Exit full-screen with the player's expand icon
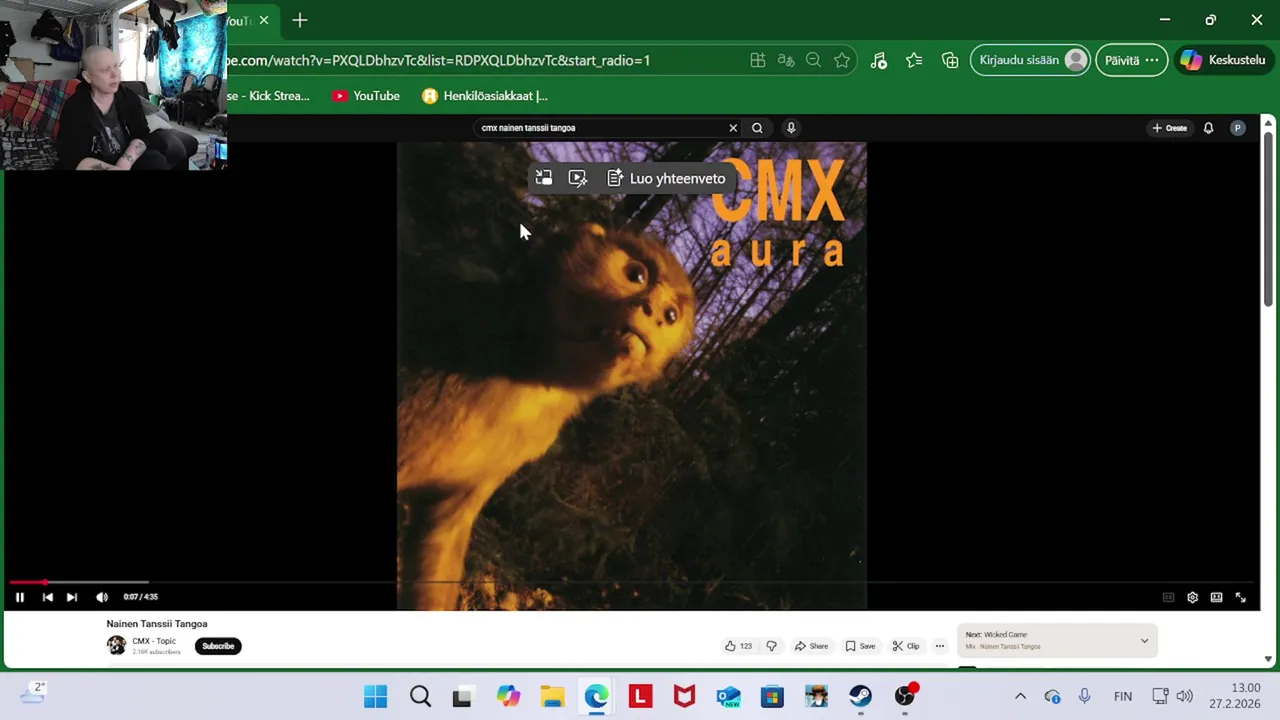Image resolution: width=1280 pixels, height=720 pixels. pos(1241,597)
